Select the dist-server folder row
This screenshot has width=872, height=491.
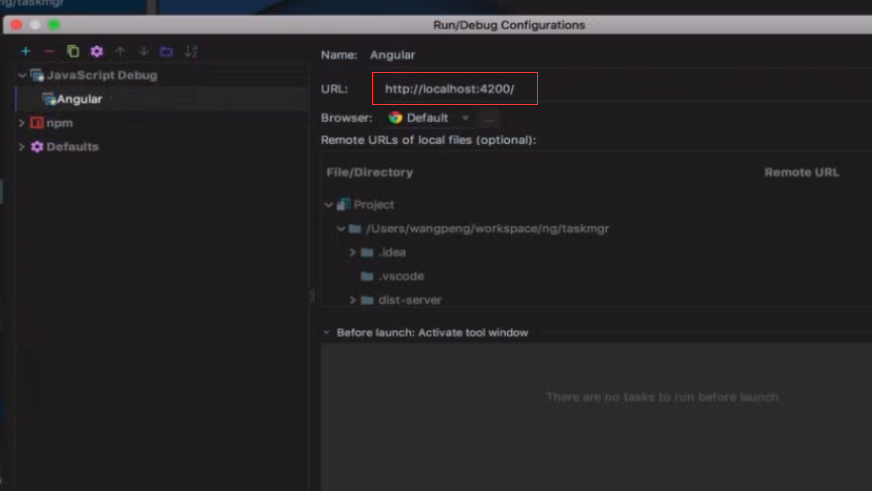(x=410, y=300)
